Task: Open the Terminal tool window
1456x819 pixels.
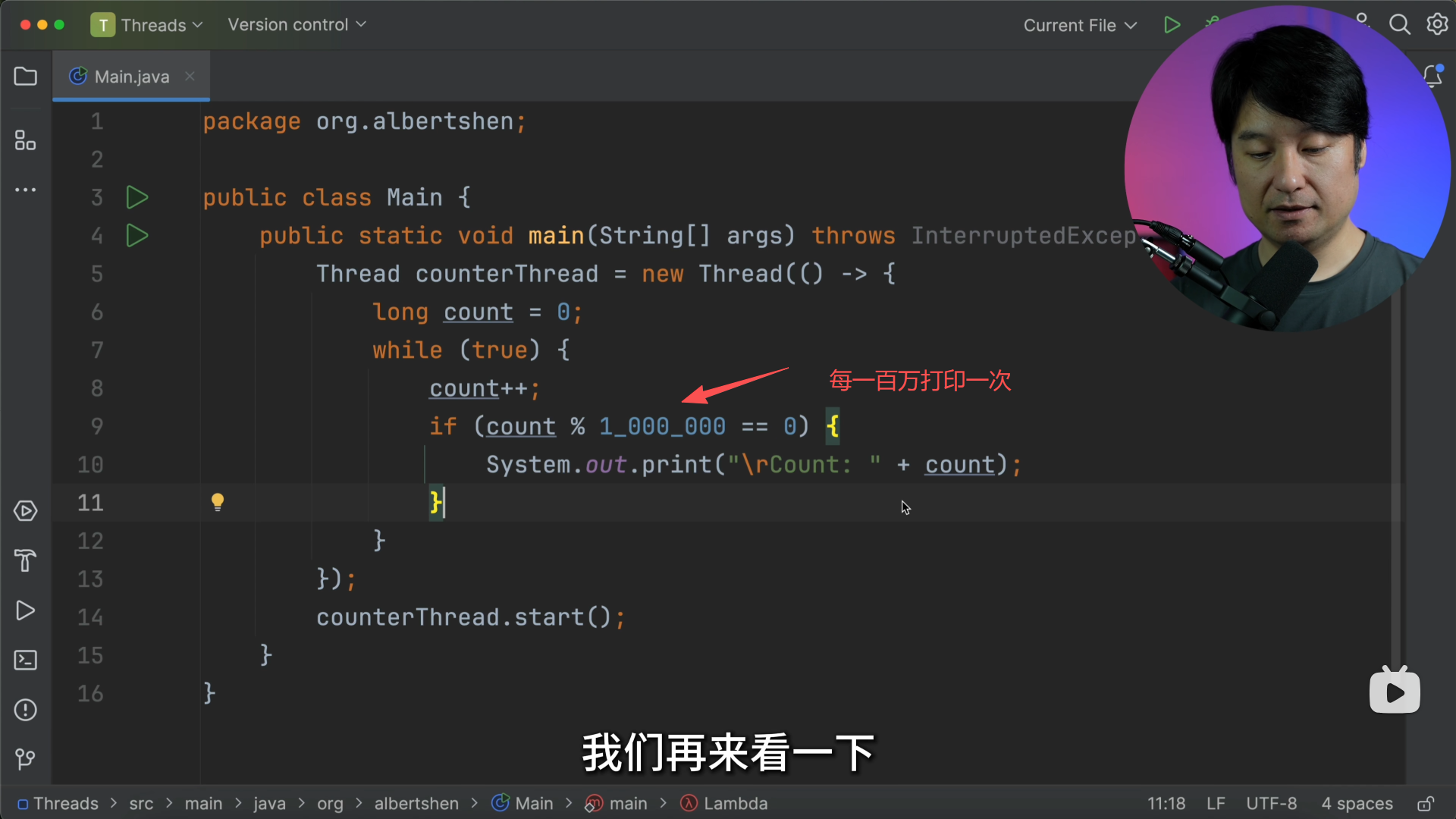Action: coord(25,660)
